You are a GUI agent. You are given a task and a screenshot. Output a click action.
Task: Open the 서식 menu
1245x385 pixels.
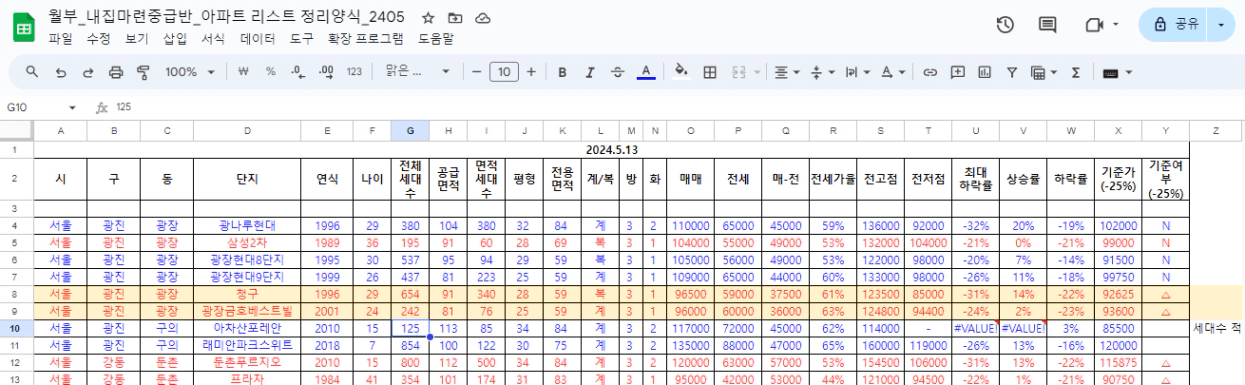[x=213, y=39]
